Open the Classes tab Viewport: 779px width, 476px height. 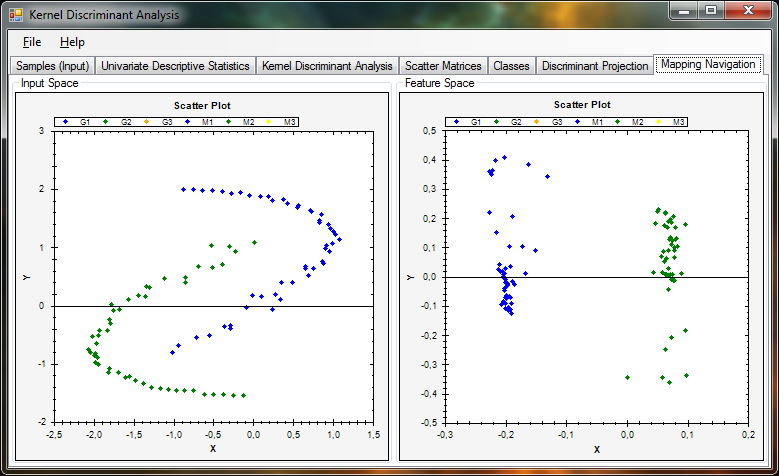(x=511, y=66)
